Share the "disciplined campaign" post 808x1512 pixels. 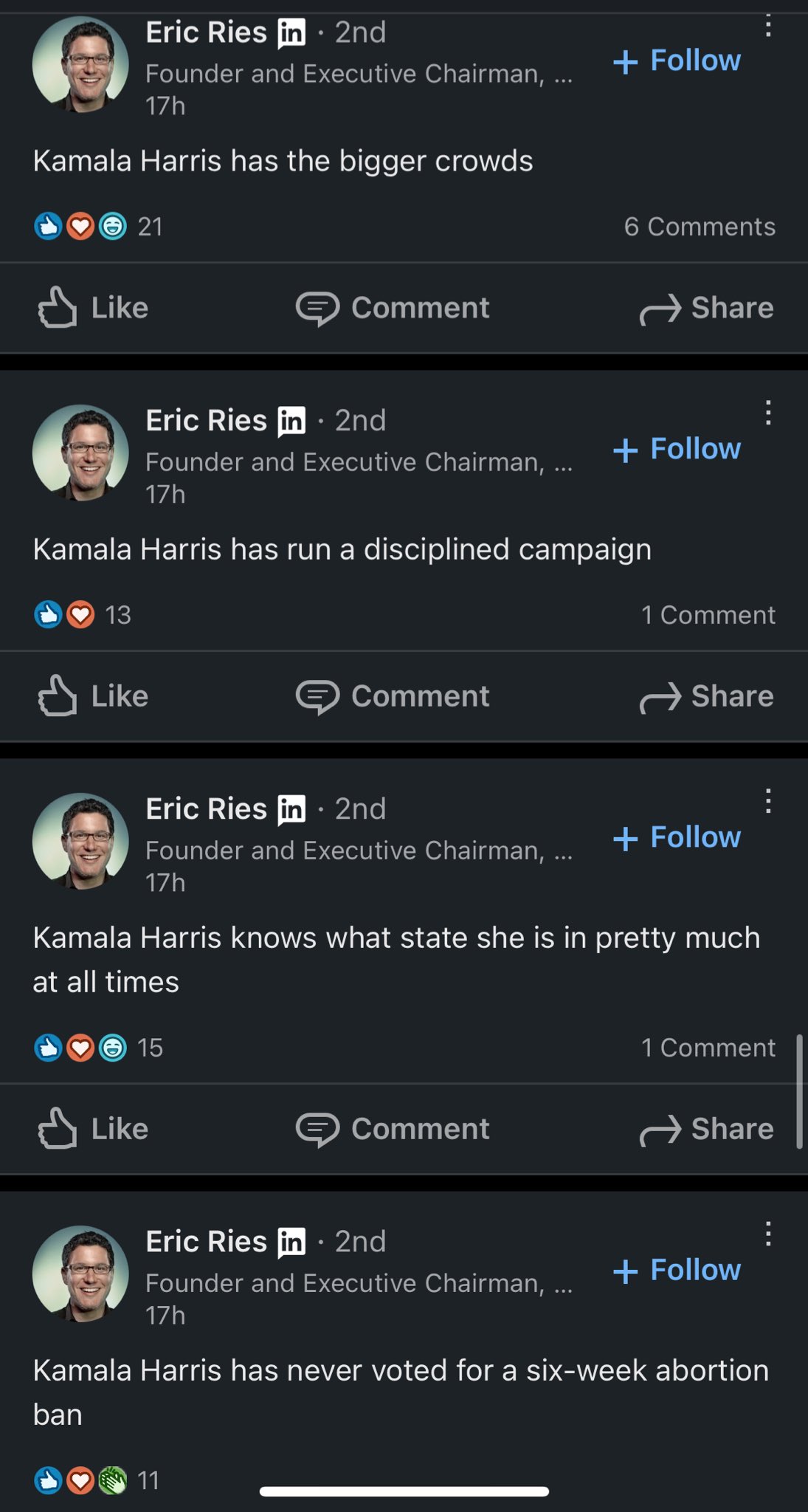706,696
